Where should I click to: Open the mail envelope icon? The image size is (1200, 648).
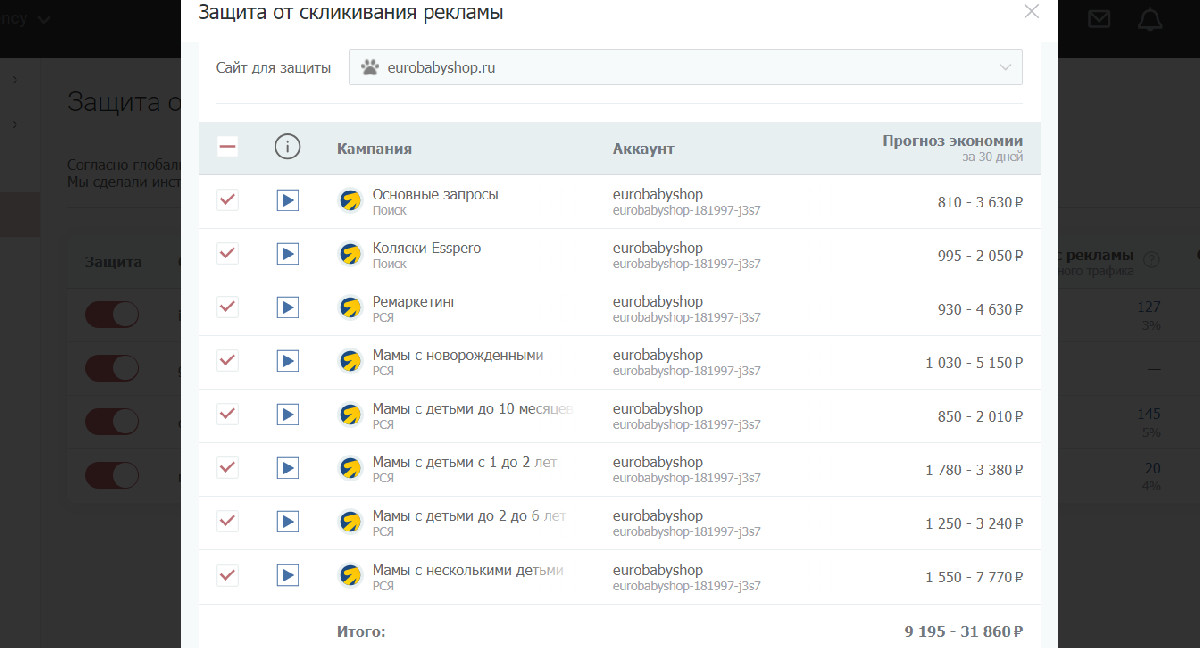tap(1099, 19)
